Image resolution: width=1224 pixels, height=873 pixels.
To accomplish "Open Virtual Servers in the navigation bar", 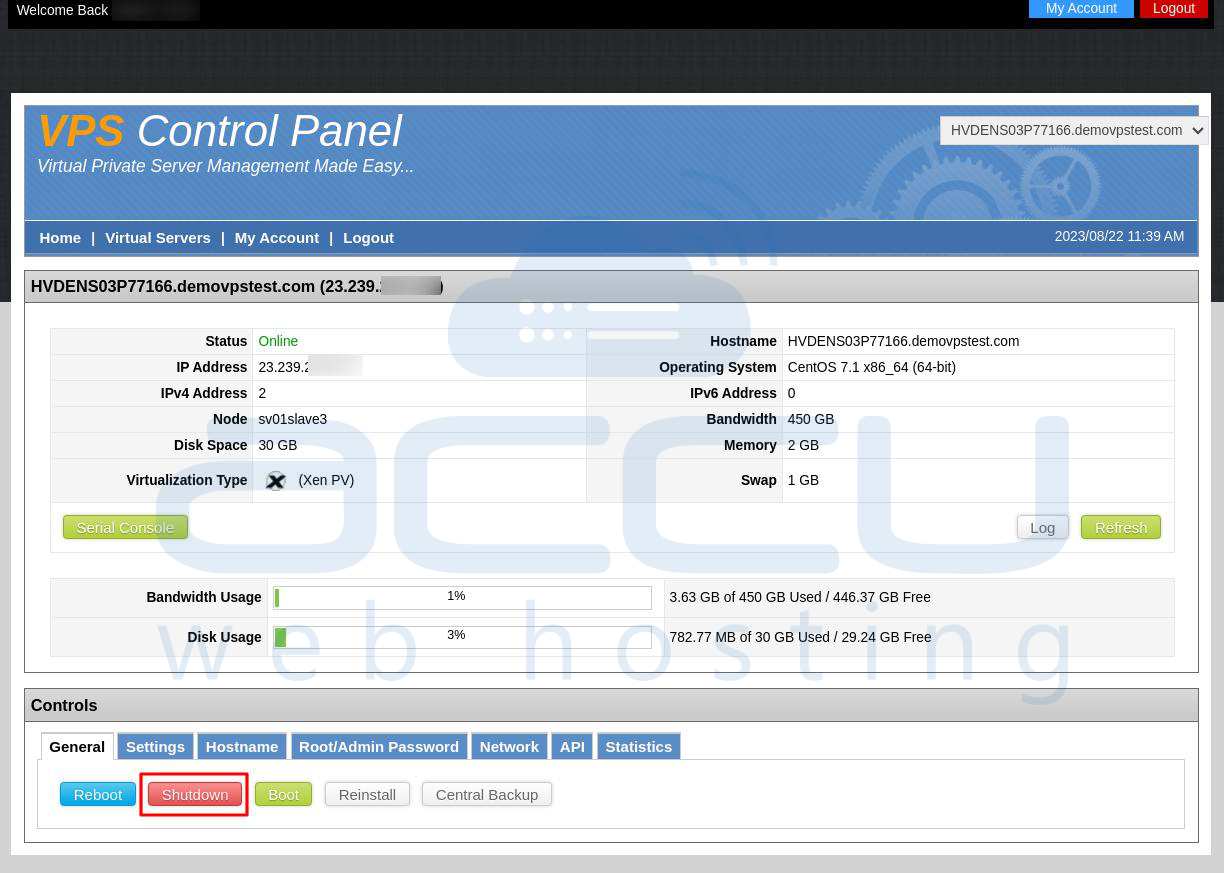I will click(158, 238).
